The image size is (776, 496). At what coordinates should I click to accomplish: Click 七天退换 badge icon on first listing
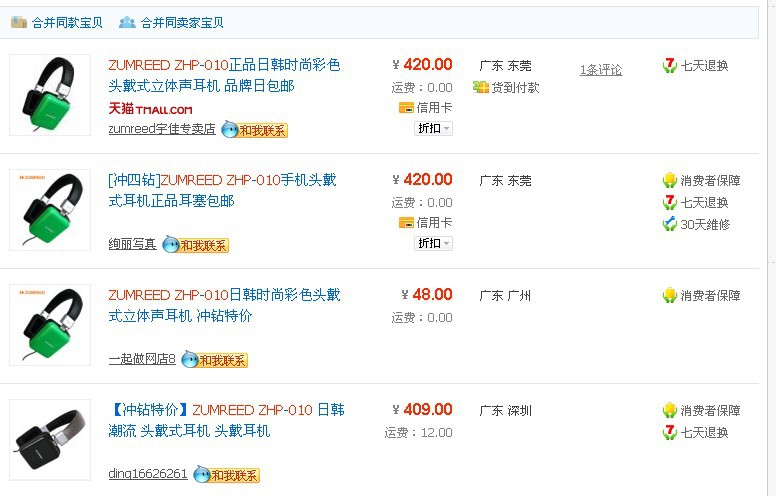[x=670, y=65]
